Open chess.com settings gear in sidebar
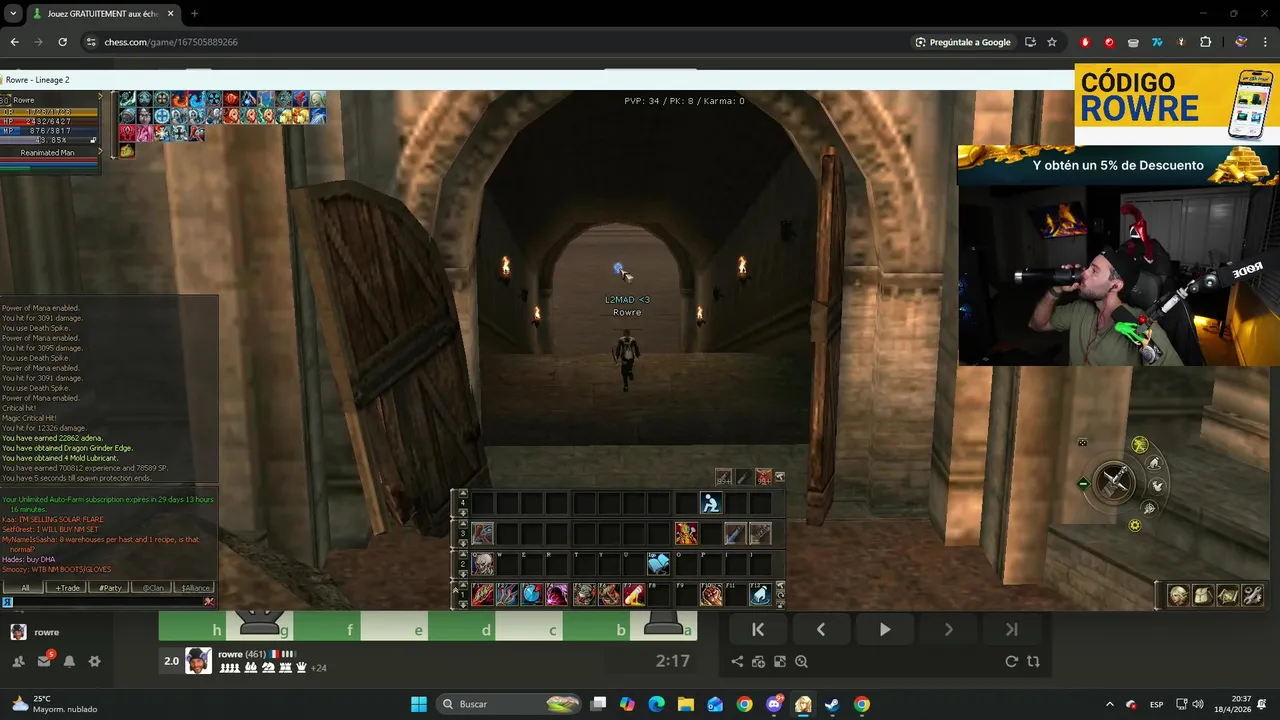 click(95, 661)
